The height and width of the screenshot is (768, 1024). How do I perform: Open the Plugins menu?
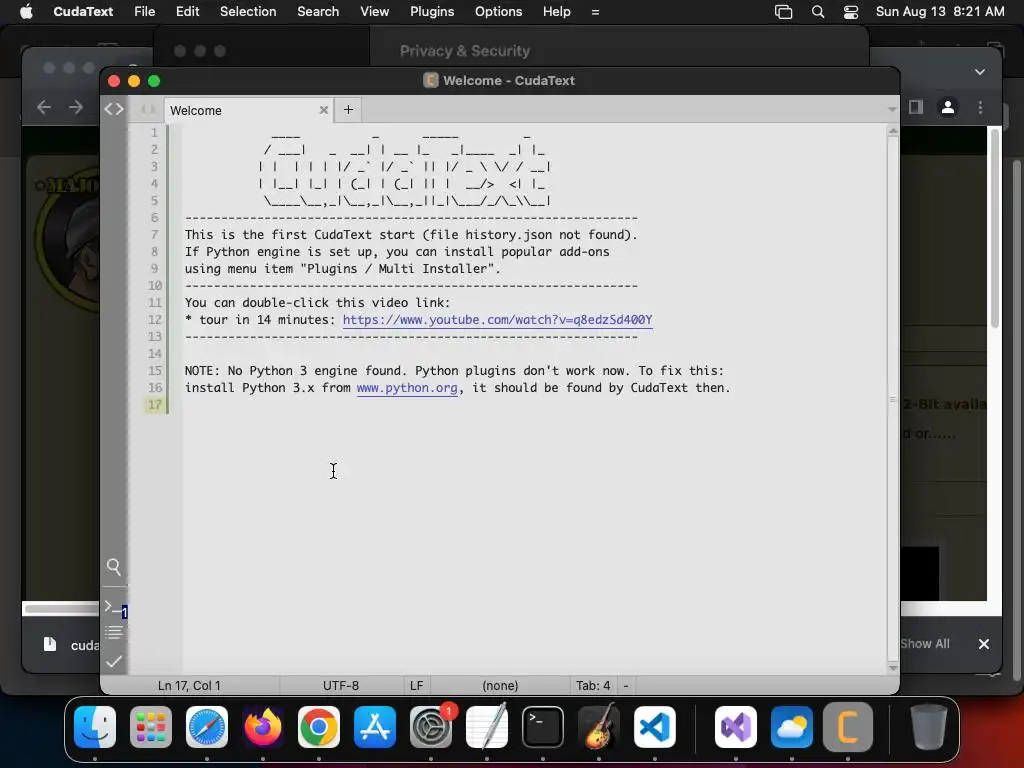click(432, 12)
